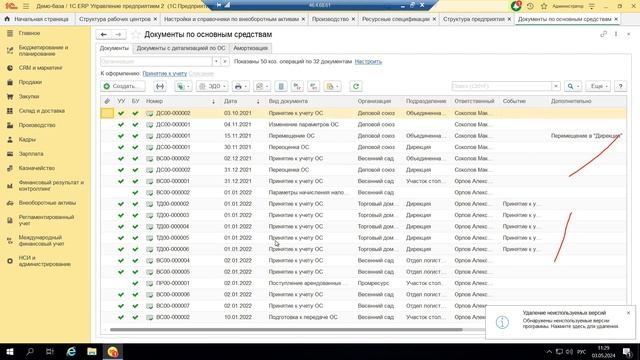Screen dimensions: 640x360
Task: Click the set period interval toolbar icon
Action: pyautogui.click(x=160, y=86)
